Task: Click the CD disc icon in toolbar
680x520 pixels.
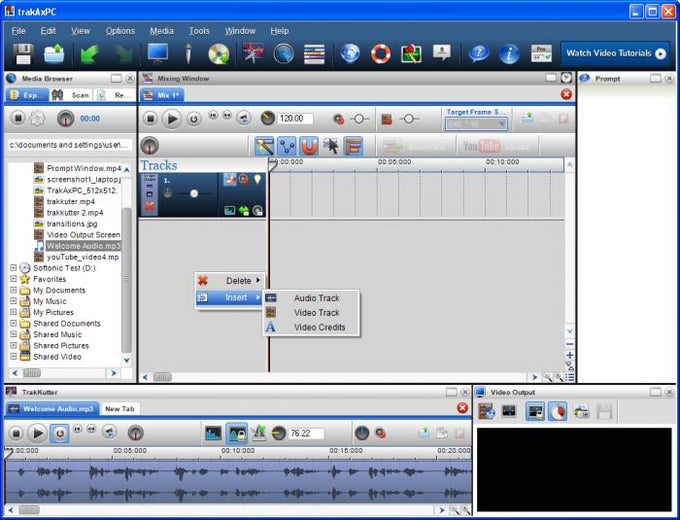Action: (x=219, y=54)
